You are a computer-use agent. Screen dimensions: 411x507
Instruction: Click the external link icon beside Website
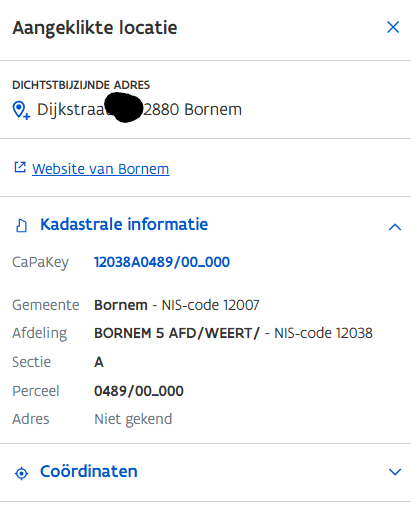(20, 167)
